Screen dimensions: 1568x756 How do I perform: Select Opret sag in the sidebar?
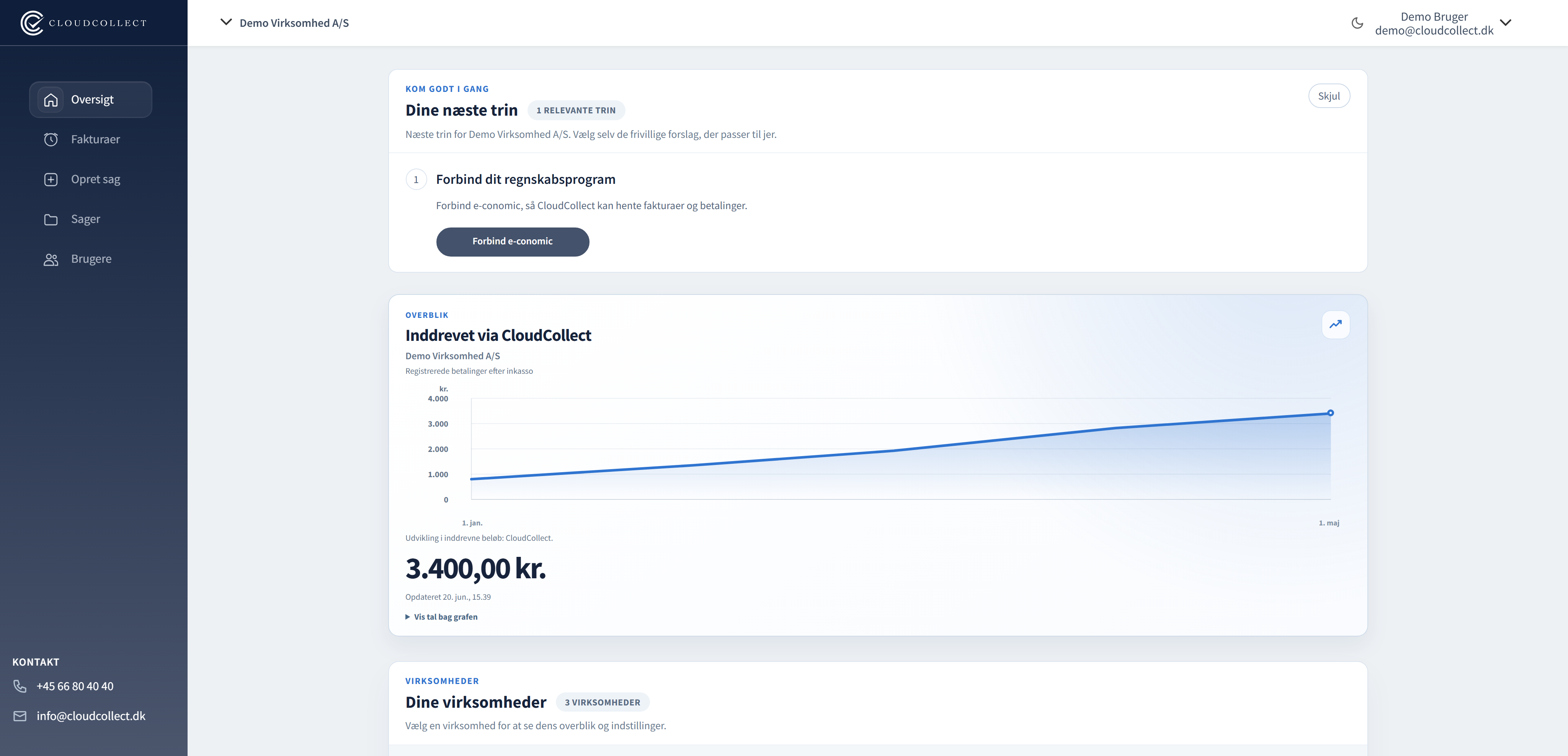point(91,180)
